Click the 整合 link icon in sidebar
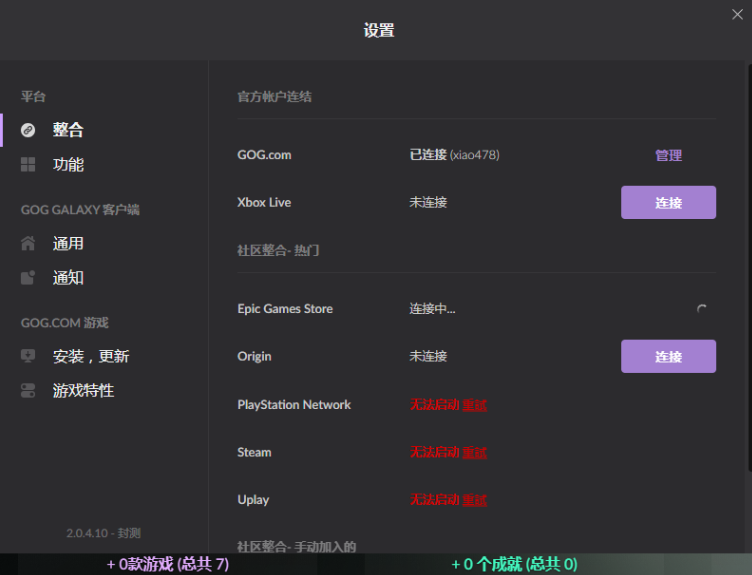This screenshot has height=575, width=752. (x=28, y=130)
